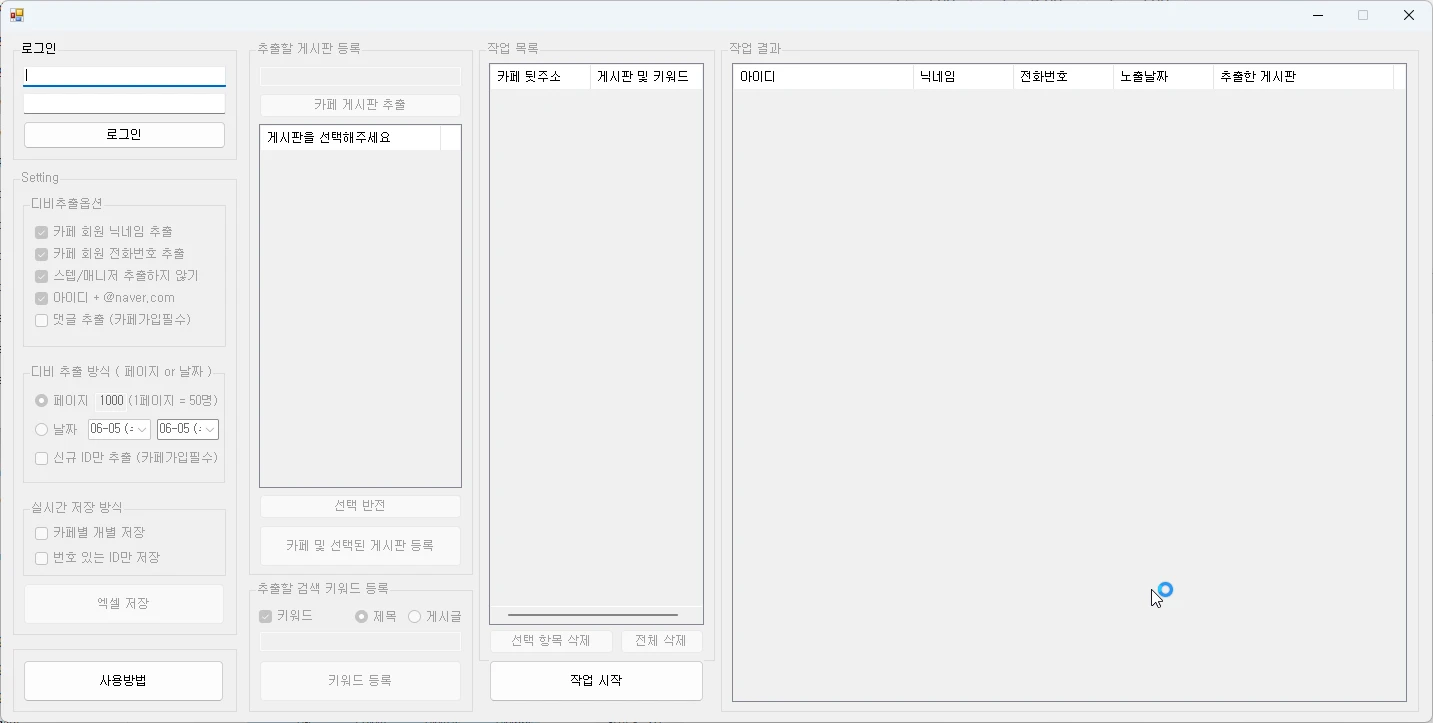1433x723 pixels.
Task: Select the 게시글 radio button
Action: tap(414, 616)
